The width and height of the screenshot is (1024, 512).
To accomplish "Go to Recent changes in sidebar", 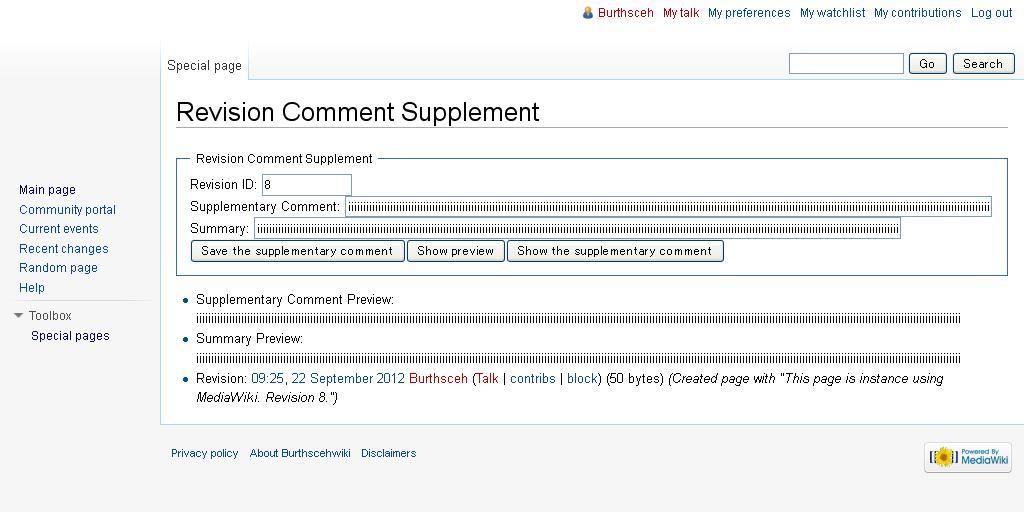I will (x=64, y=248).
